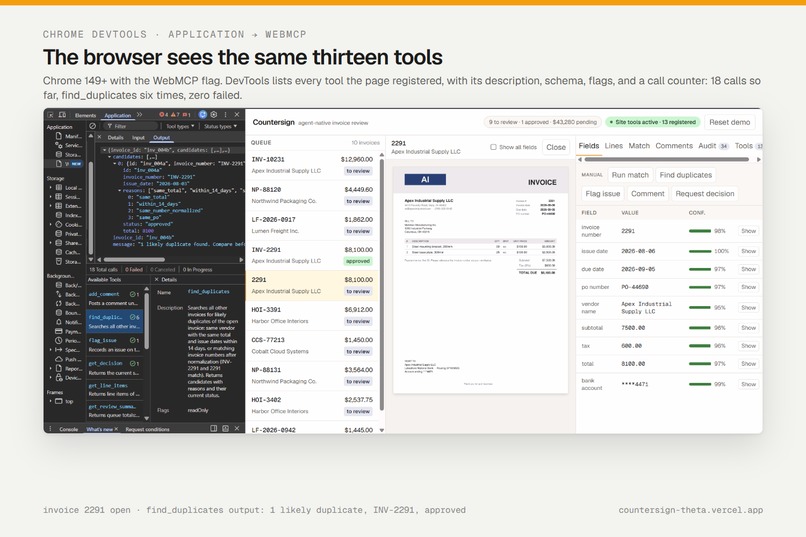Click the expand drawer icon in bottom bar

(x=225, y=429)
